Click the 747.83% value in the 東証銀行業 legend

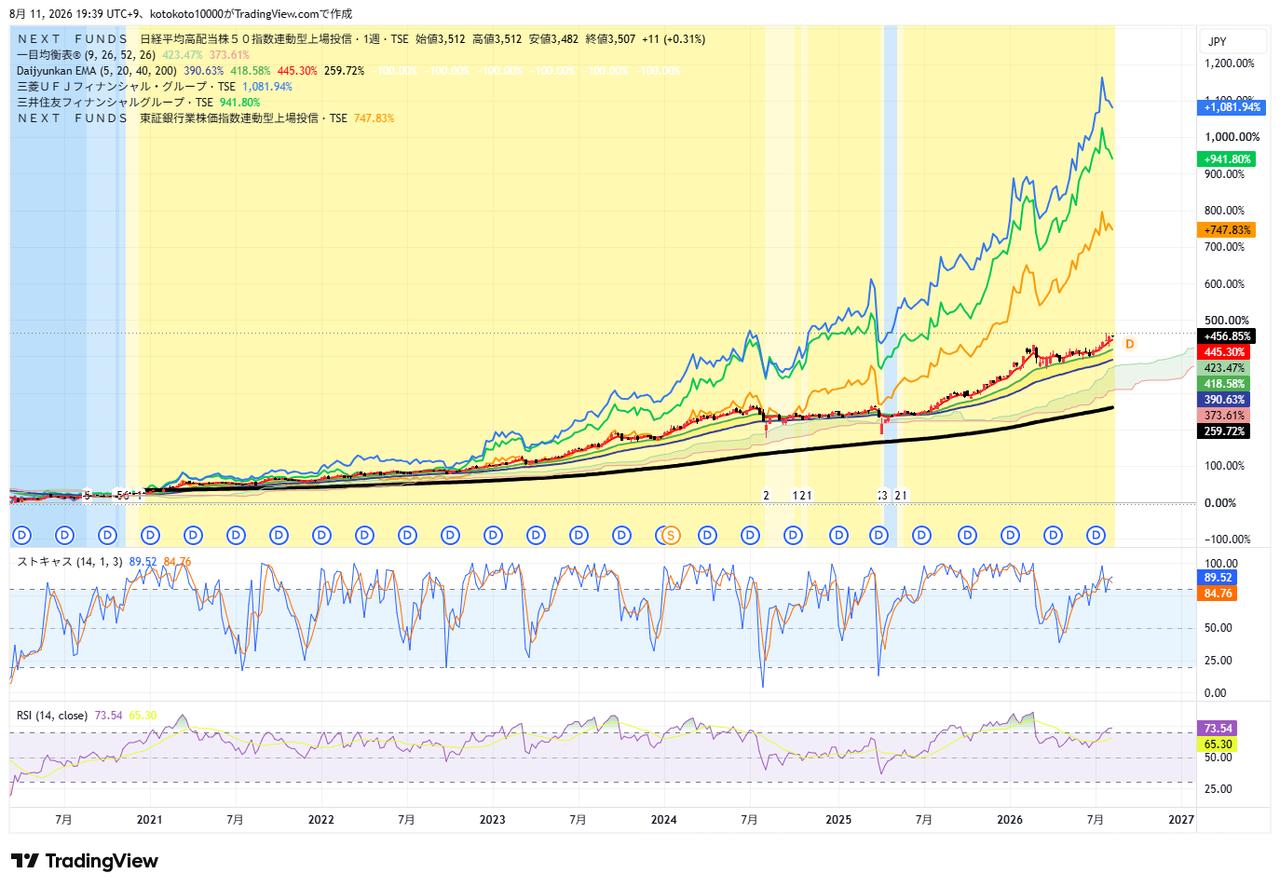374,118
